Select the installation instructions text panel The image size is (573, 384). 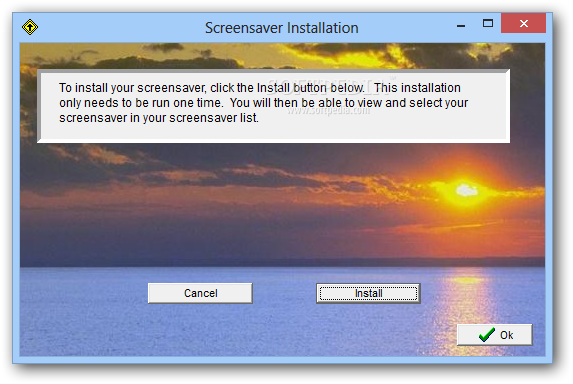click(x=273, y=106)
